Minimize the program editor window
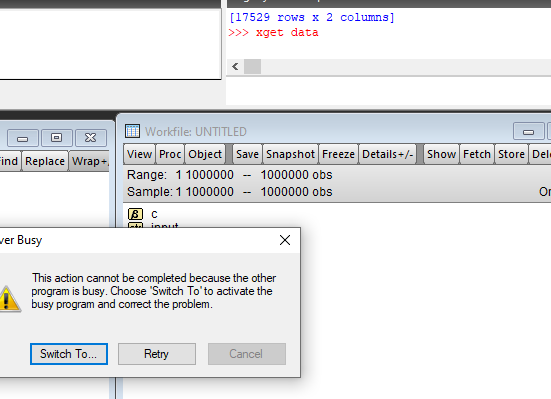Image resolution: width=551 pixels, height=399 pixels. (x=22, y=138)
